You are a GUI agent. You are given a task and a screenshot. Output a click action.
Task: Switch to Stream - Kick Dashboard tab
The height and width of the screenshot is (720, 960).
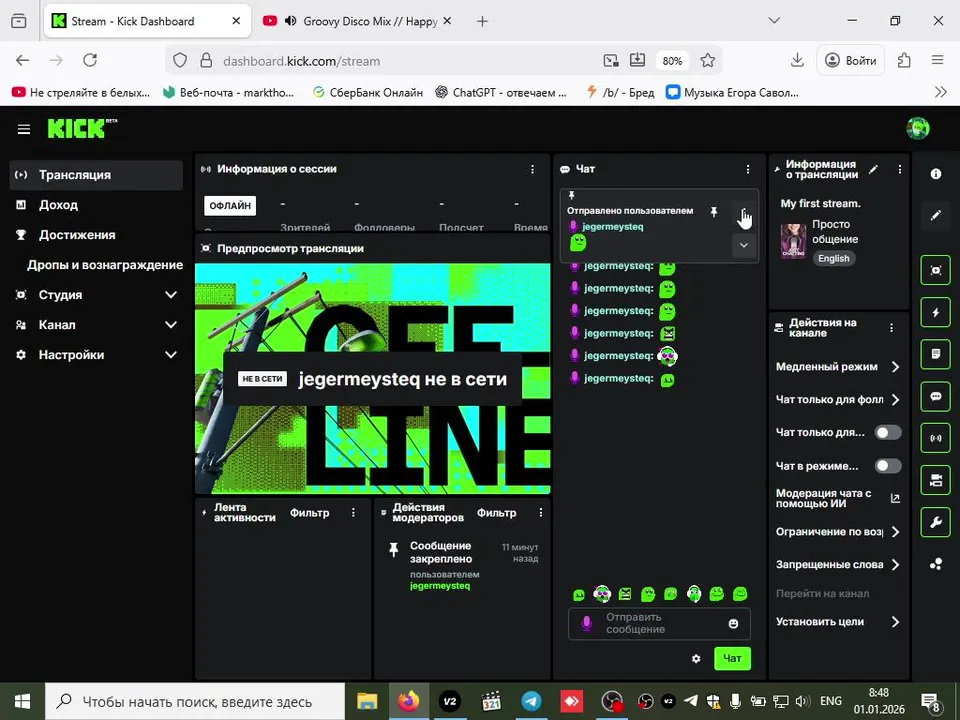[147, 21]
